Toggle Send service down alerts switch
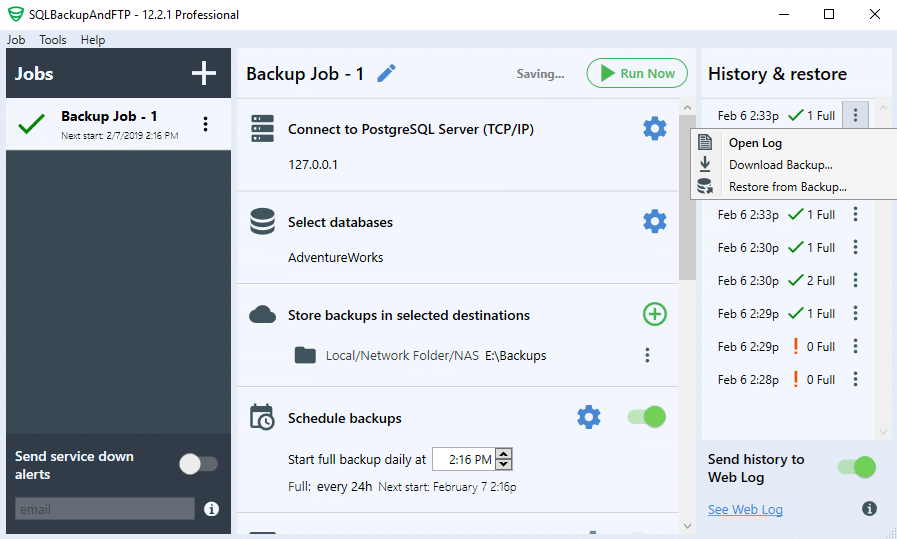The image size is (897, 539). pos(199,464)
